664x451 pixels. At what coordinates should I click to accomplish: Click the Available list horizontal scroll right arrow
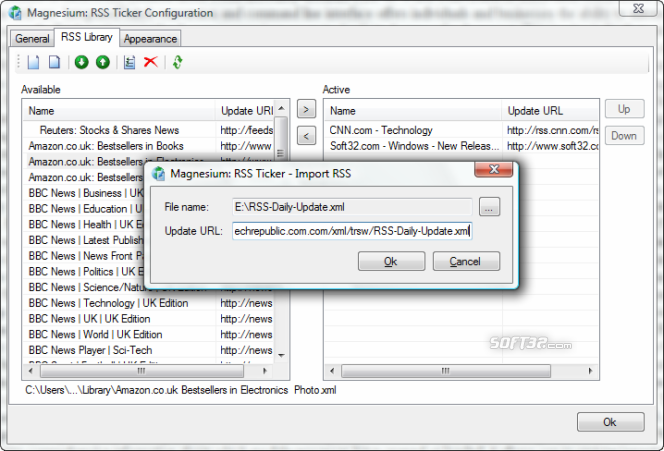click(265, 371)
